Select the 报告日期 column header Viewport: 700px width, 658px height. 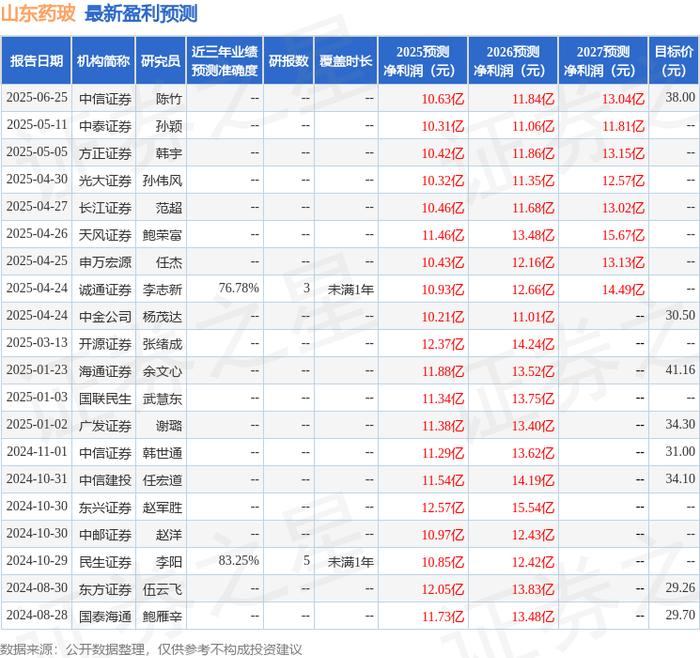pos(36,61)
